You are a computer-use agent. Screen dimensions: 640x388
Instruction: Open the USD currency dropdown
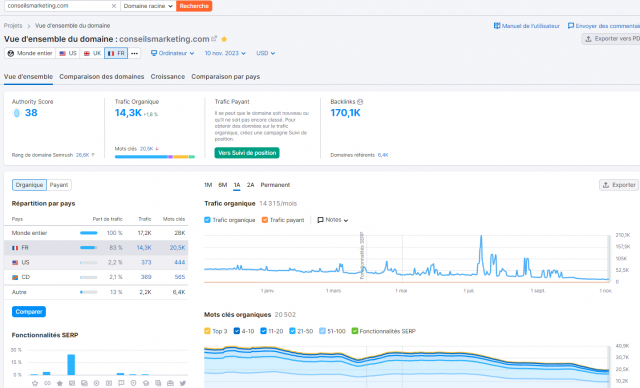265,53
